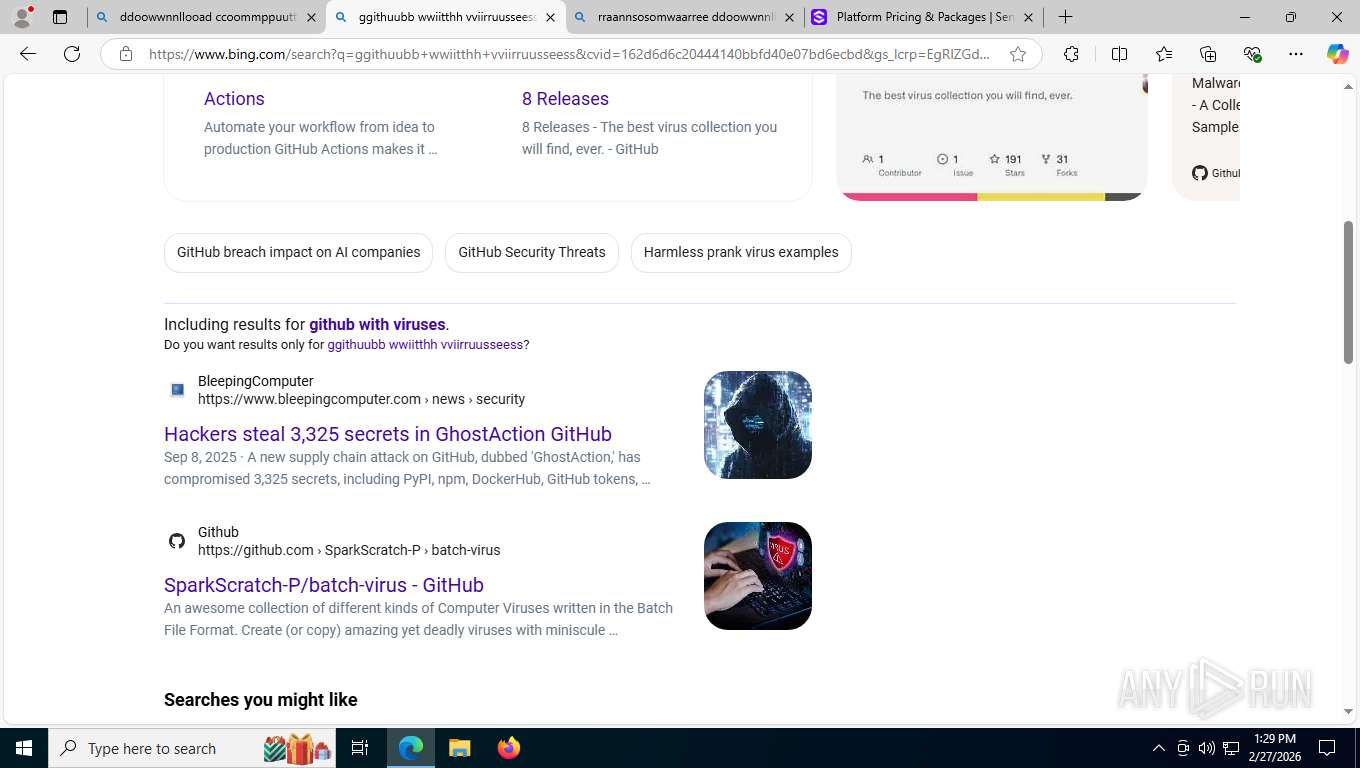Click 'Type here to search' taskbar box

(x=192, y=748)
